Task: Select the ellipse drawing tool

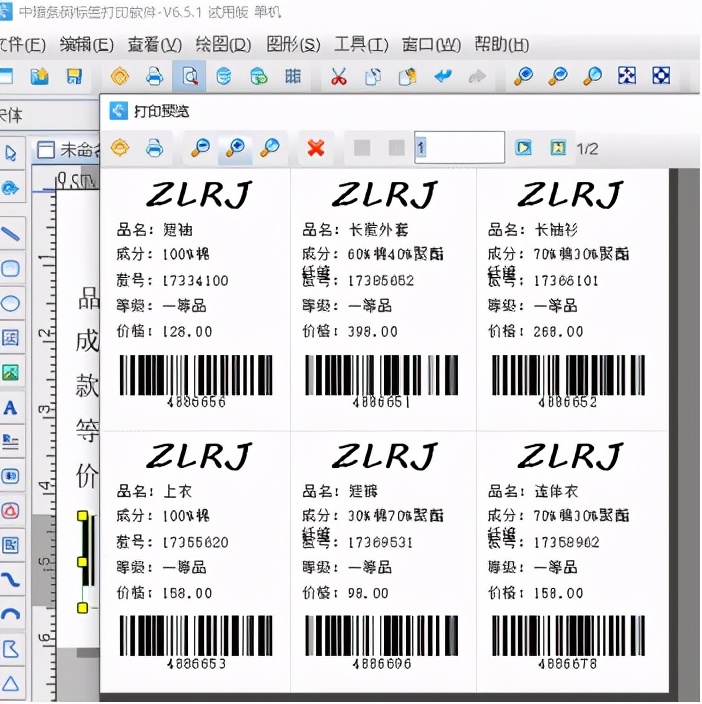Action: point(11,303)
